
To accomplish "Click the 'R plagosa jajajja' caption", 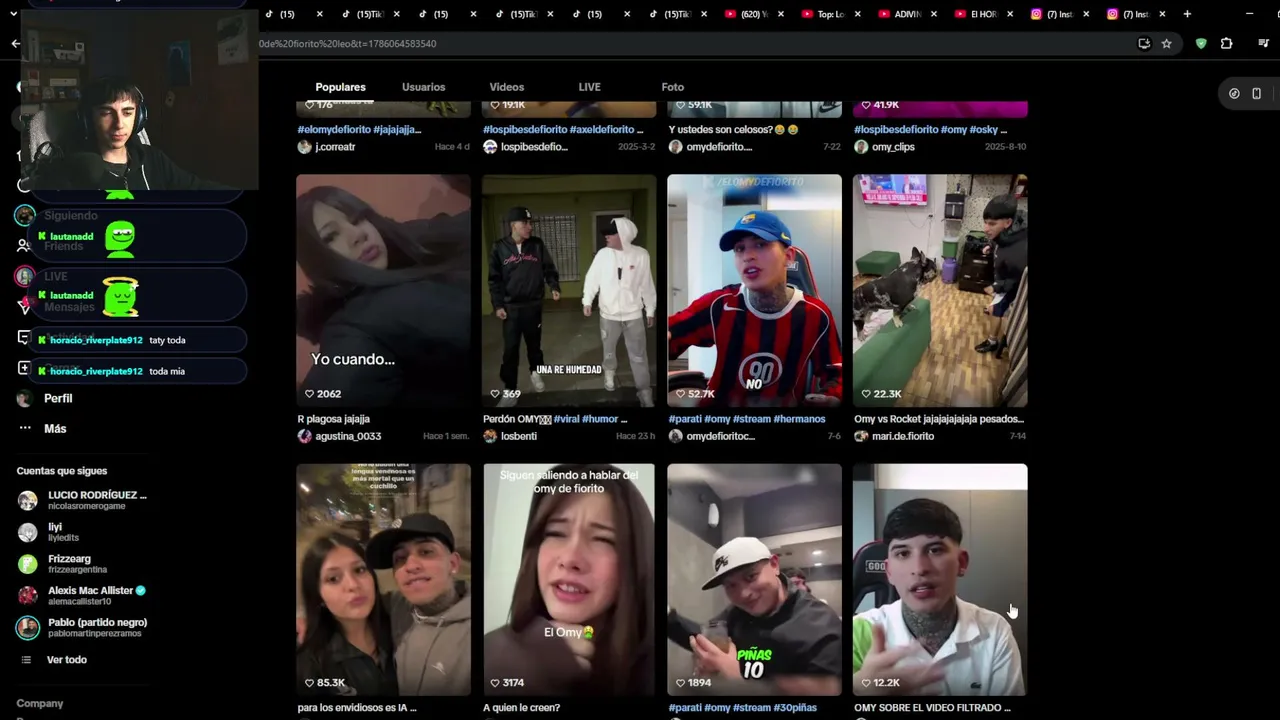I will tap(334, 419).
